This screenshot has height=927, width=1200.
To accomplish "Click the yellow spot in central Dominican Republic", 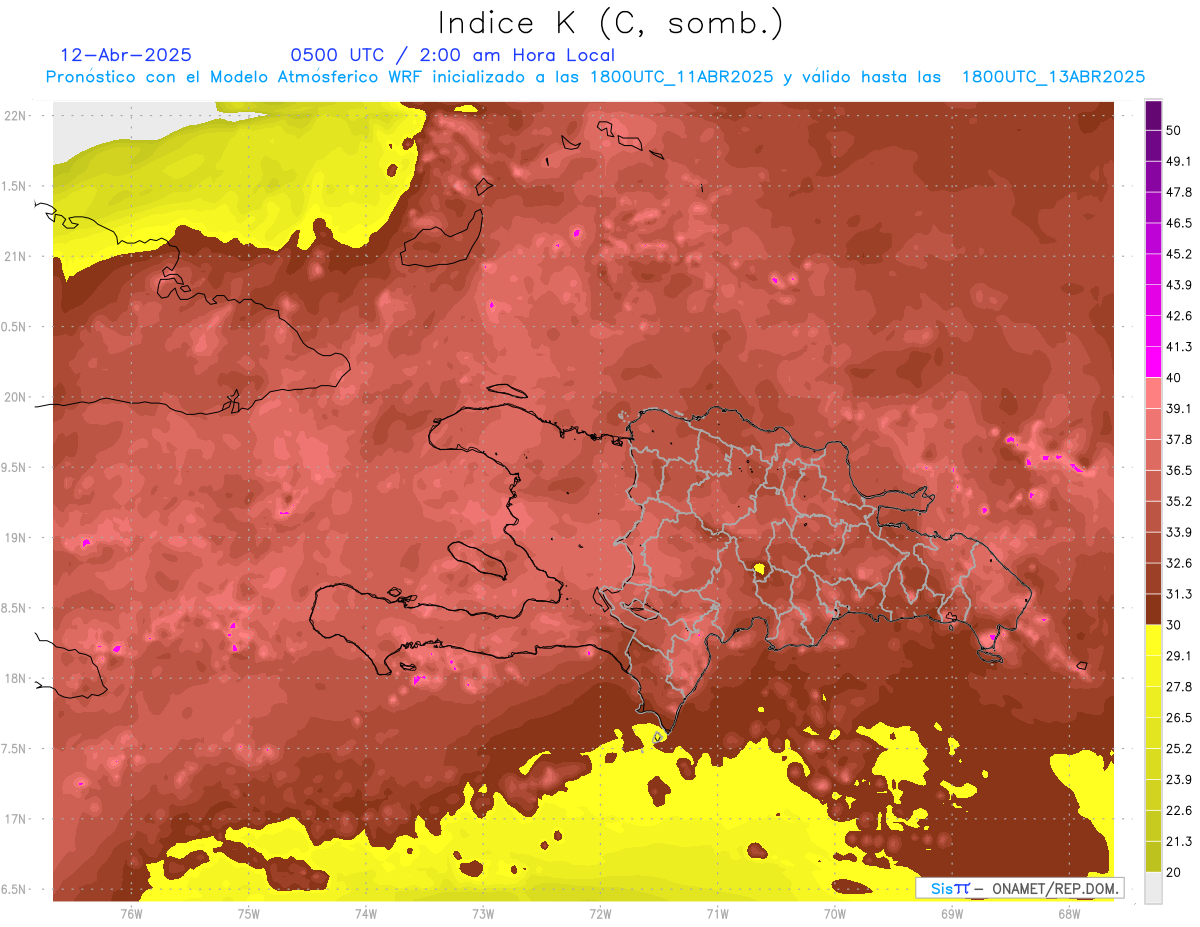I will [x=759, y=570].
